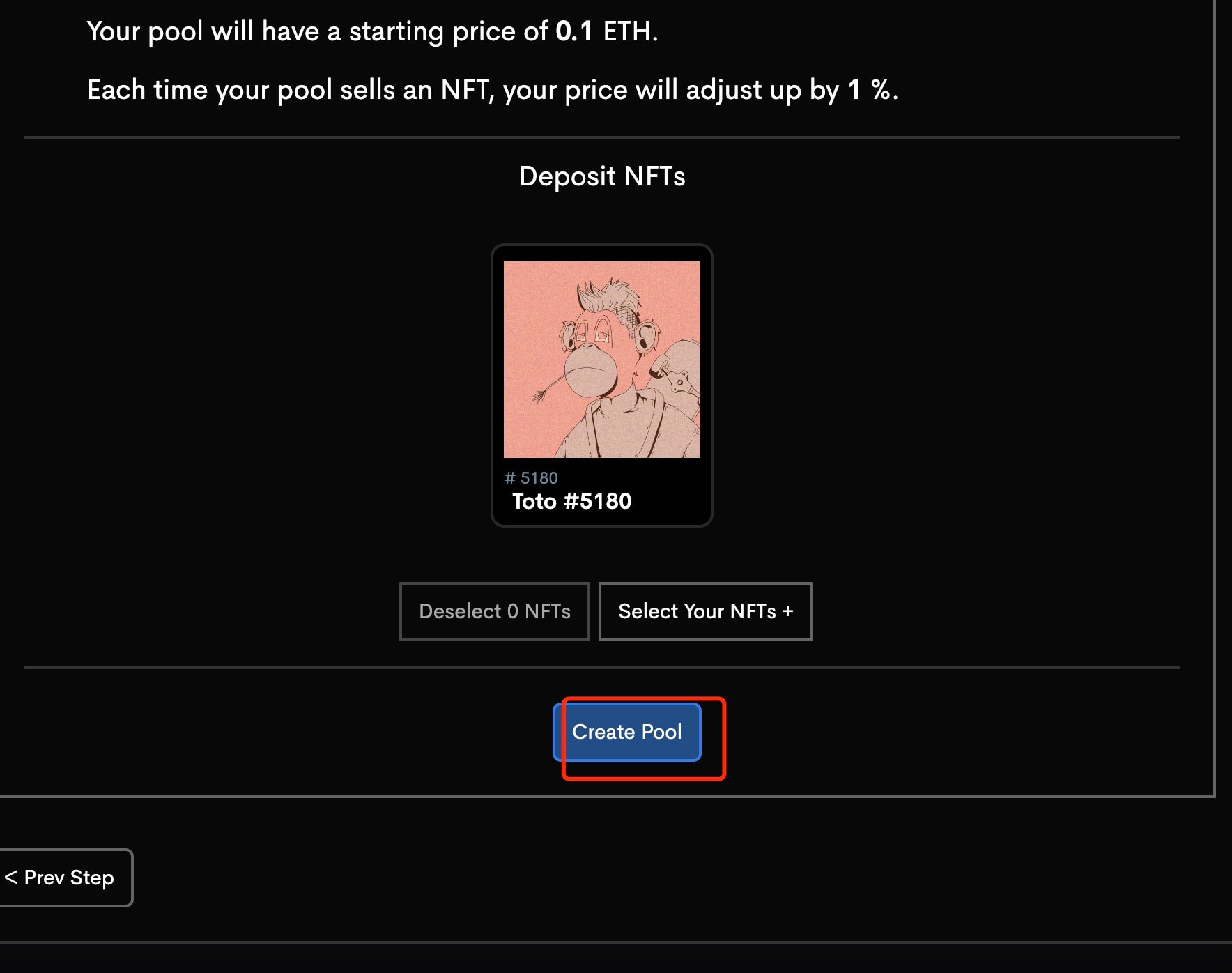Screen dimensions: 1232x973
Task: Open the Select Your NFTs picker
Action: tap(704, 611)
